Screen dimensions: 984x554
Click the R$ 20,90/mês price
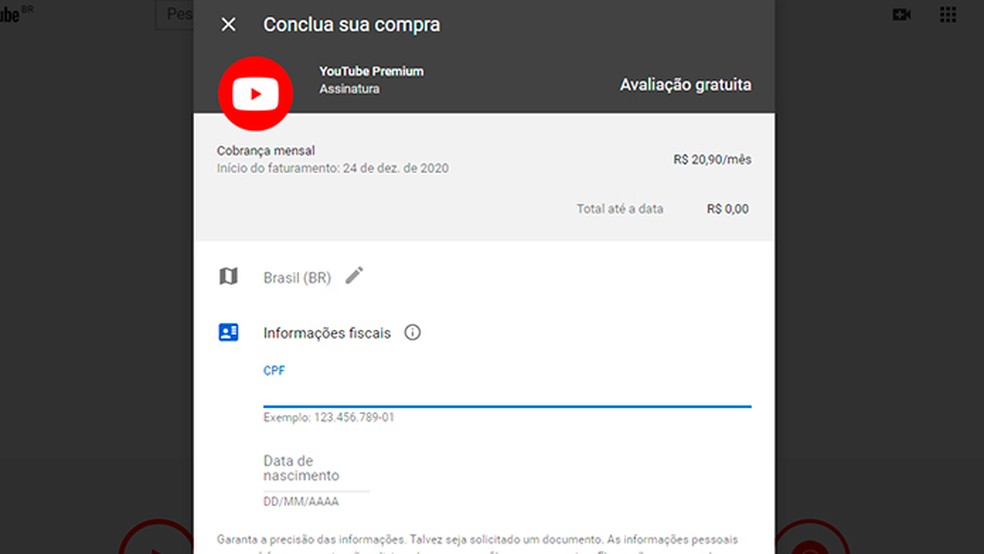712,159
